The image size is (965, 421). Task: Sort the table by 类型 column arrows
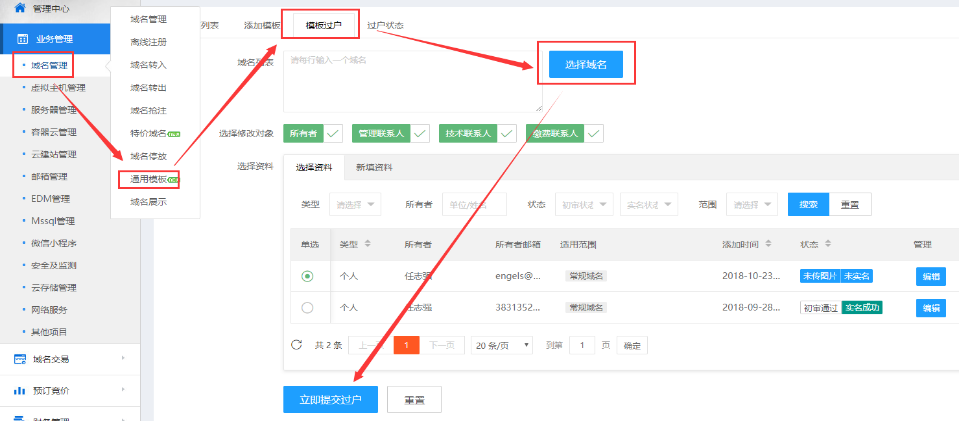pos(367,244)
